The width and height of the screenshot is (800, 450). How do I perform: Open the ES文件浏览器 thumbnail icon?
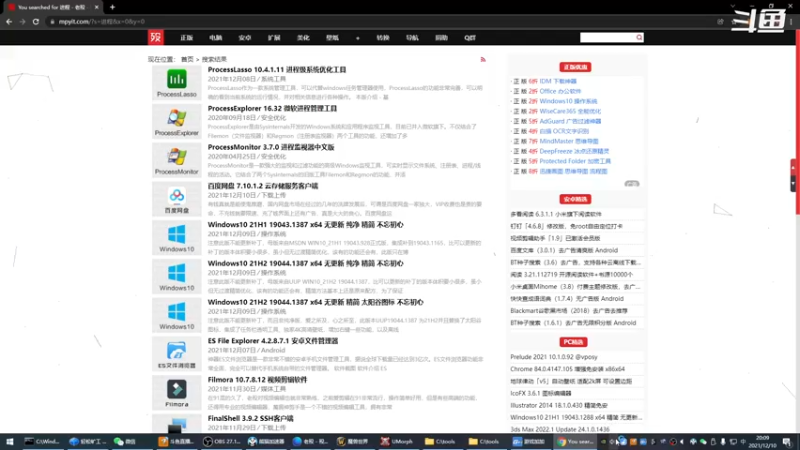coord(177,355)
